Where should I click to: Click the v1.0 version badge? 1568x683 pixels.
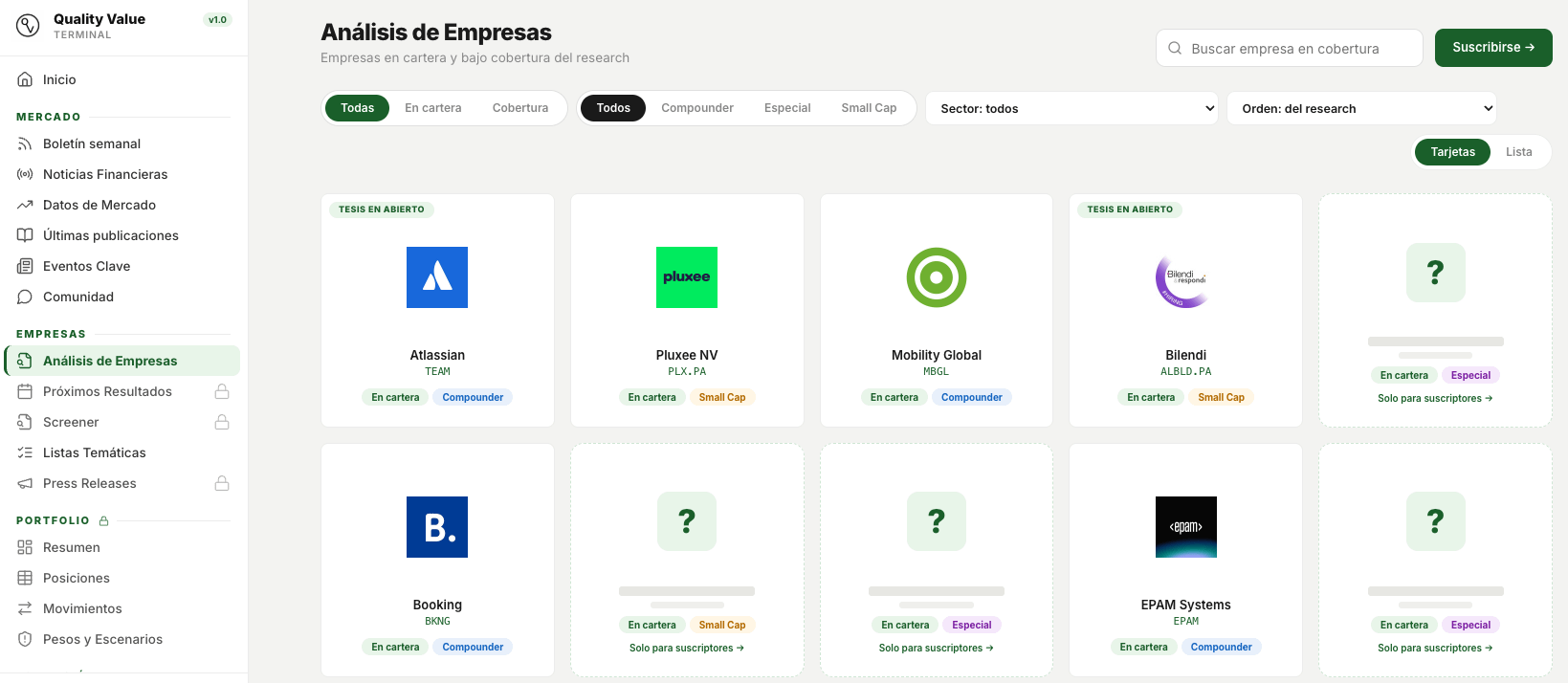(x=218, y=19)
